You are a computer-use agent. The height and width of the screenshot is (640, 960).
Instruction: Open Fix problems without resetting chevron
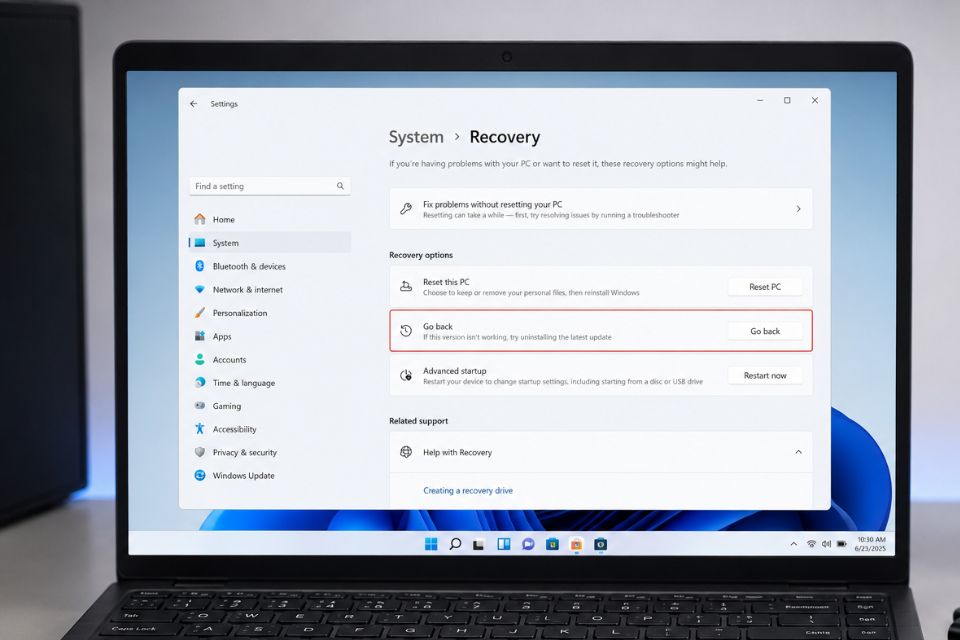[798, 209]
